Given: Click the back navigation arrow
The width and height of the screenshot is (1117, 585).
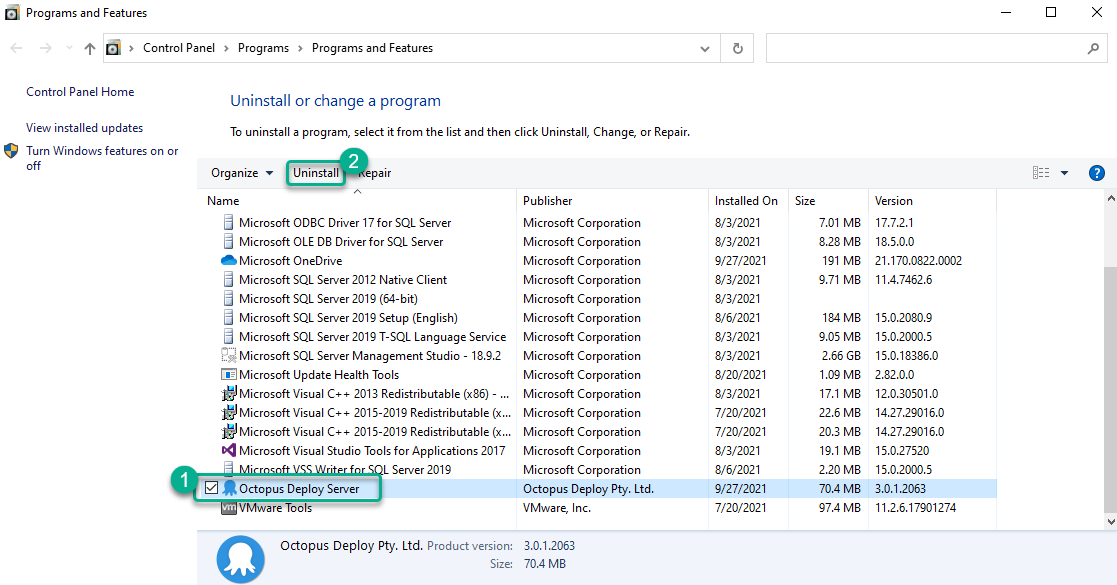Looking at the screenshot, I should 16,47.
